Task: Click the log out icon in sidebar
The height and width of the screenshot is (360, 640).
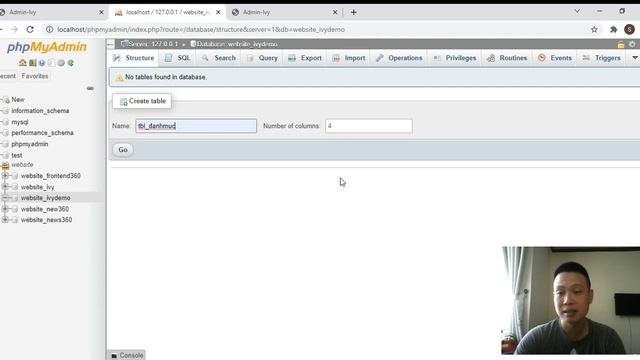Action: [32, 63]
